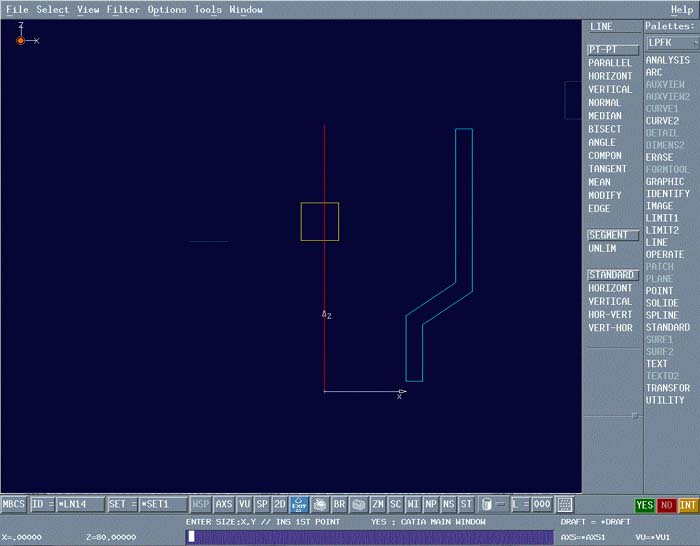Viewport: 700px width, 546px height.
Task: Toggle the 2D mode button
Action: click(x=279, y=504)
